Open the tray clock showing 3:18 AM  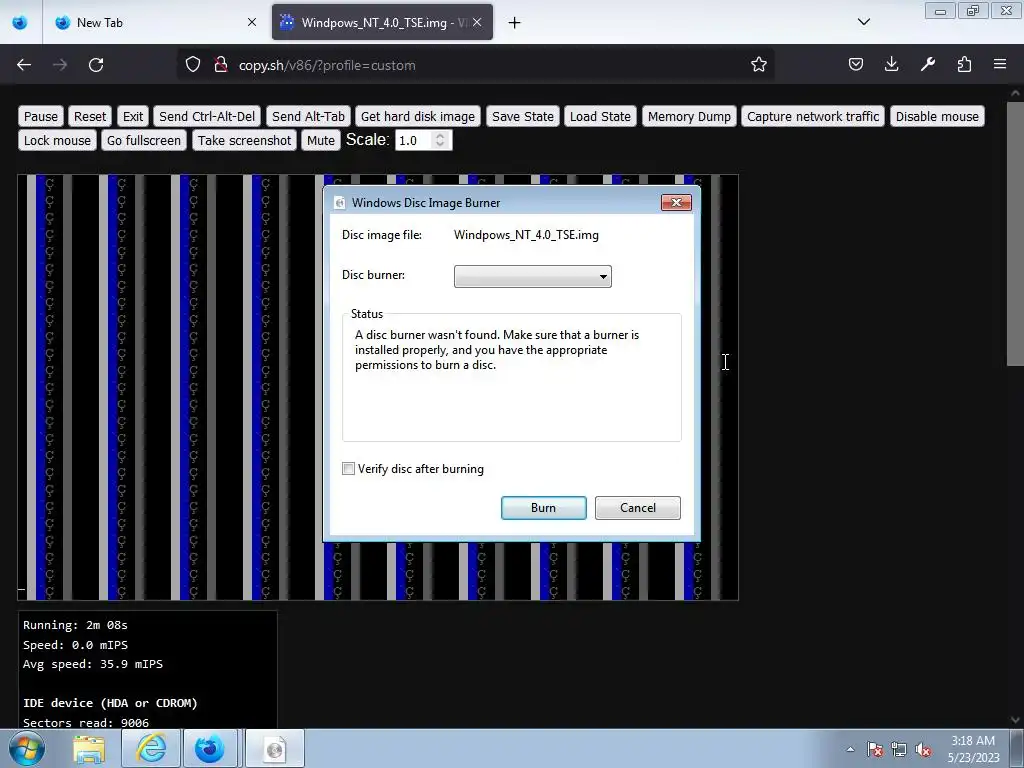pos(973,749)
